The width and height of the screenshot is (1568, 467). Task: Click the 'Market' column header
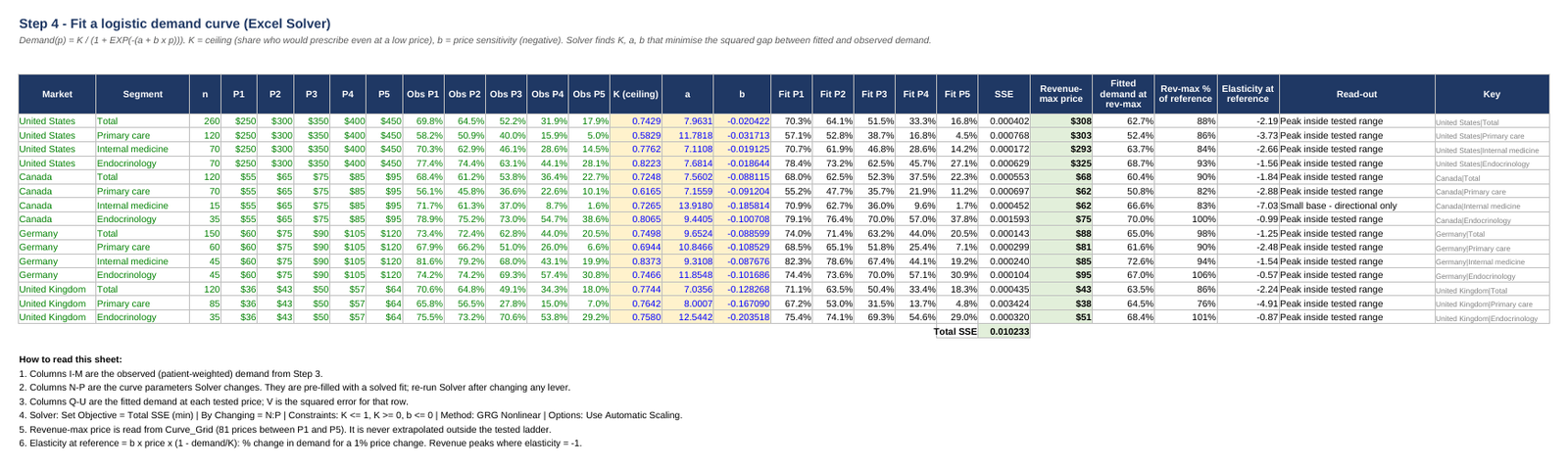(x=57, y=94)
